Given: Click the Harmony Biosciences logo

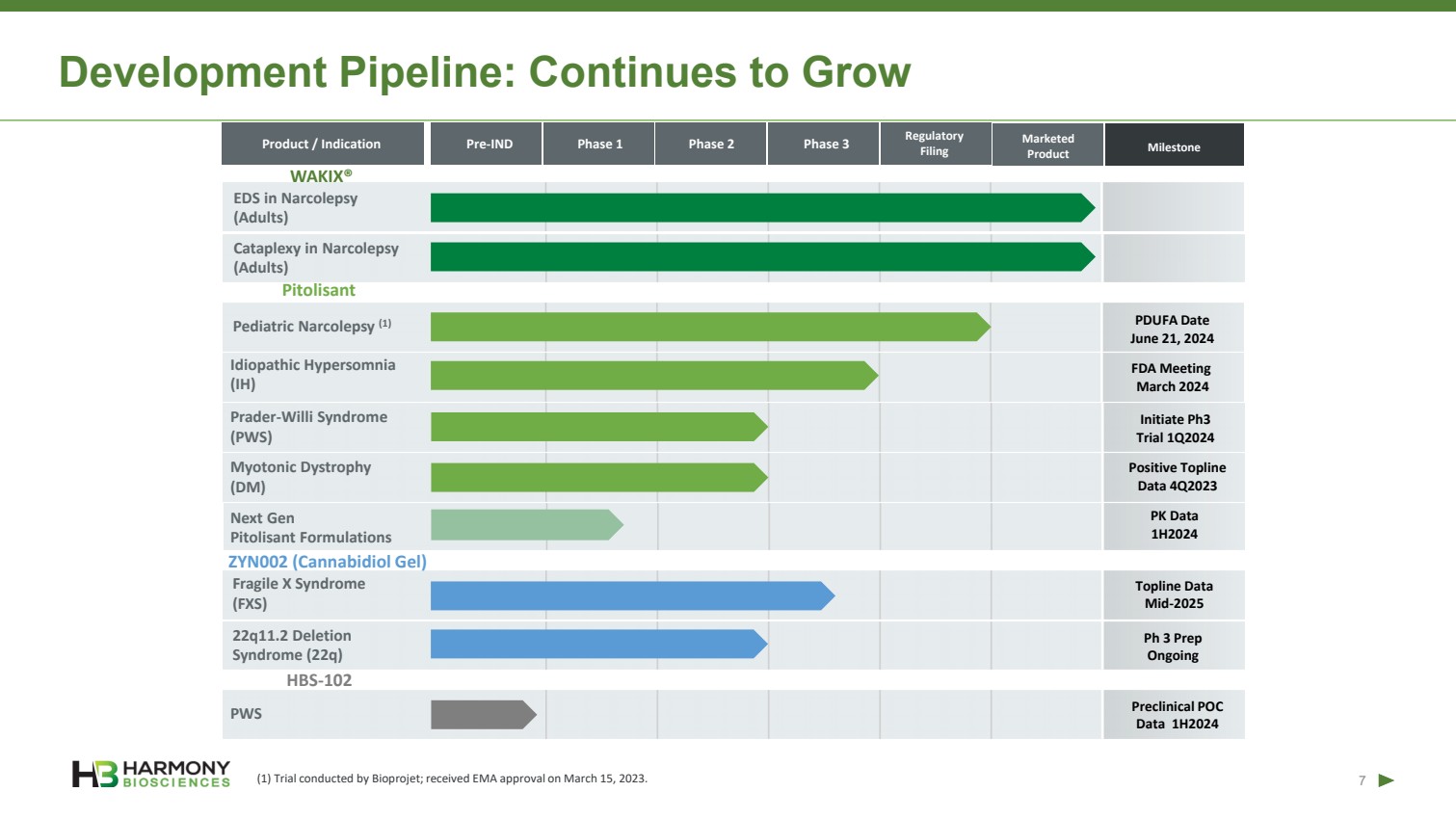Looking at the screenshot, I should [x=151, y=774].
